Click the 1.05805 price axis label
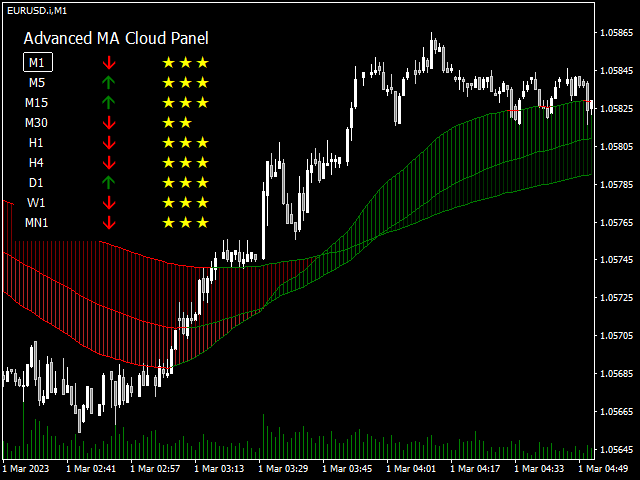 [616, 147]
